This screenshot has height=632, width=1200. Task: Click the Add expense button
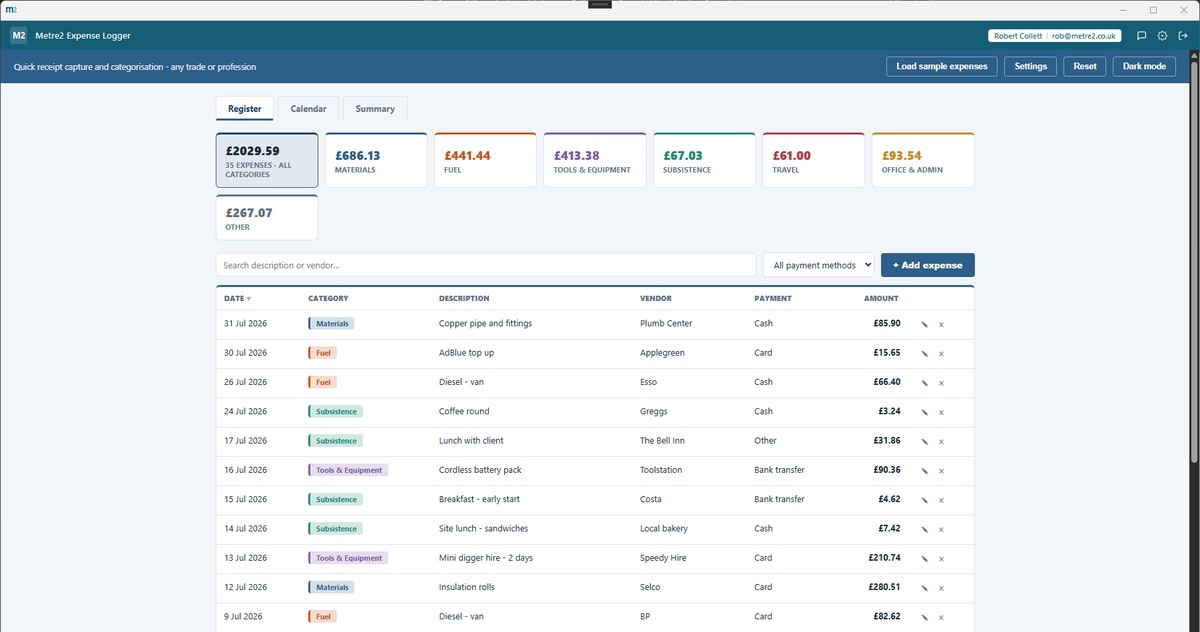tap(928, 265)
